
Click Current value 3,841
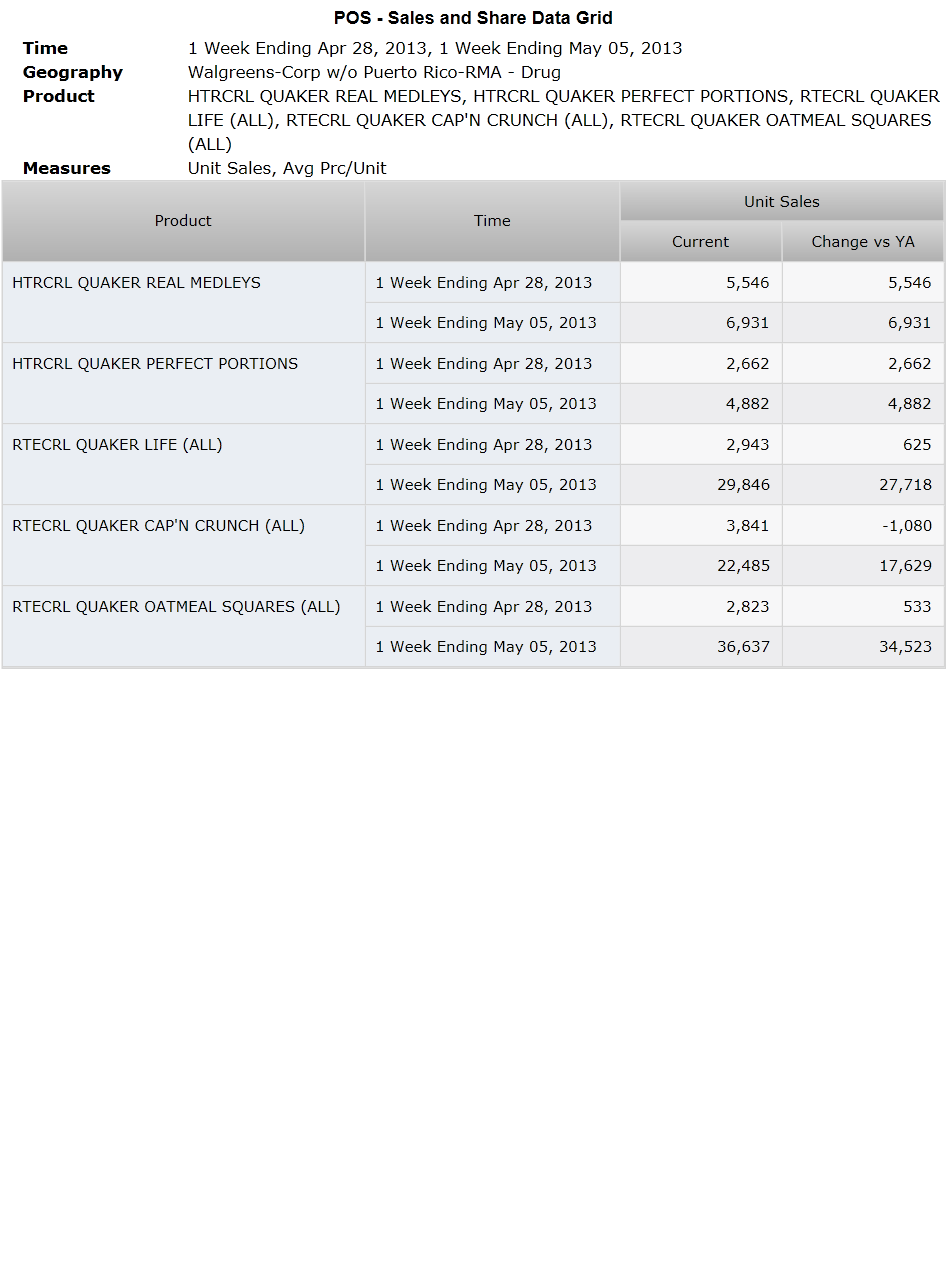[x=701, y=525]
